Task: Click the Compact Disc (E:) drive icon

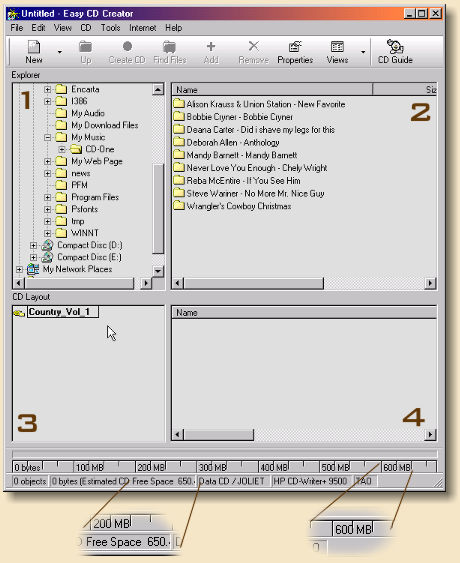Action: (47, 257)
